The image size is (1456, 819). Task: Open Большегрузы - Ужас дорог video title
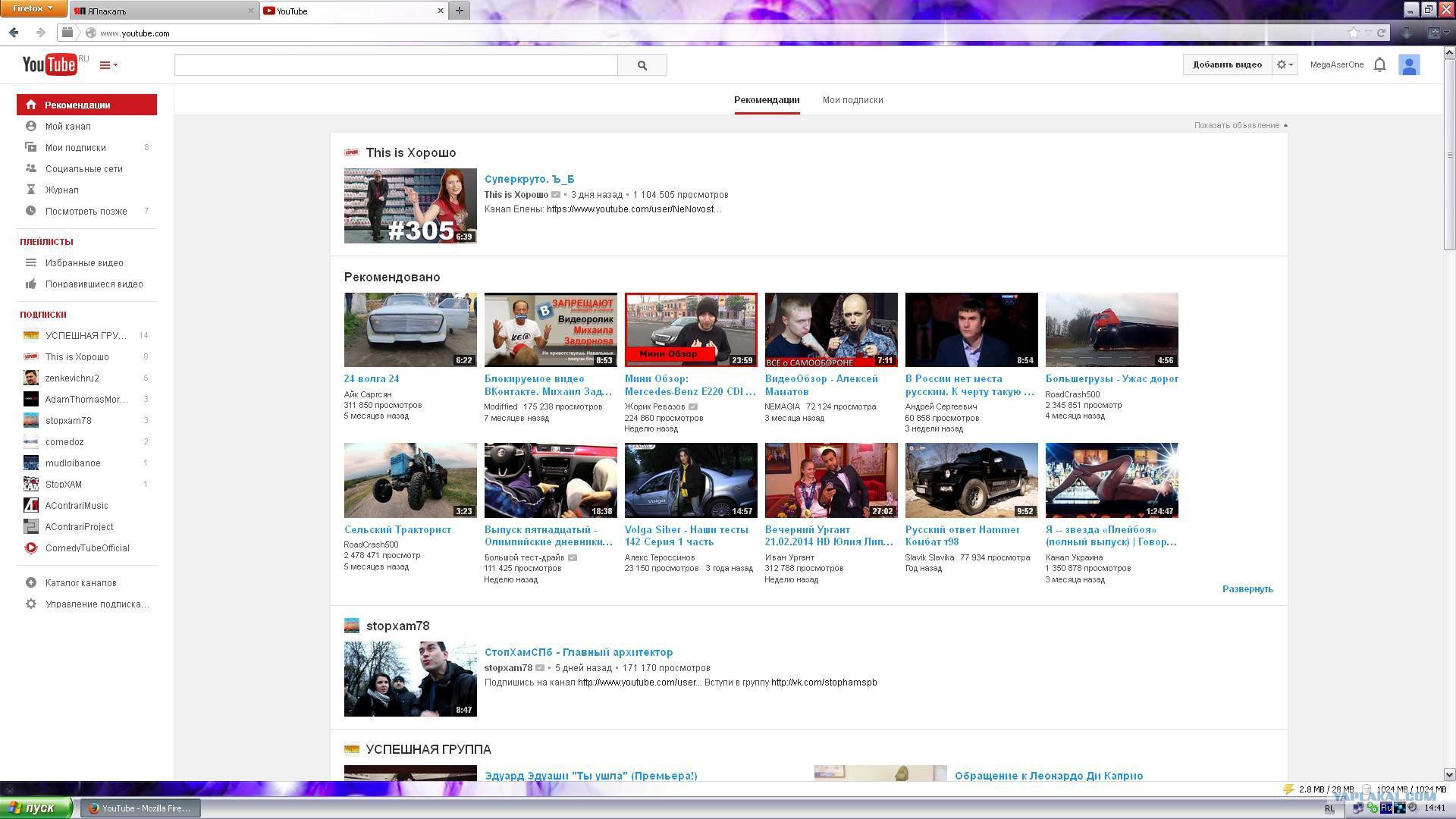point(1112,378)
